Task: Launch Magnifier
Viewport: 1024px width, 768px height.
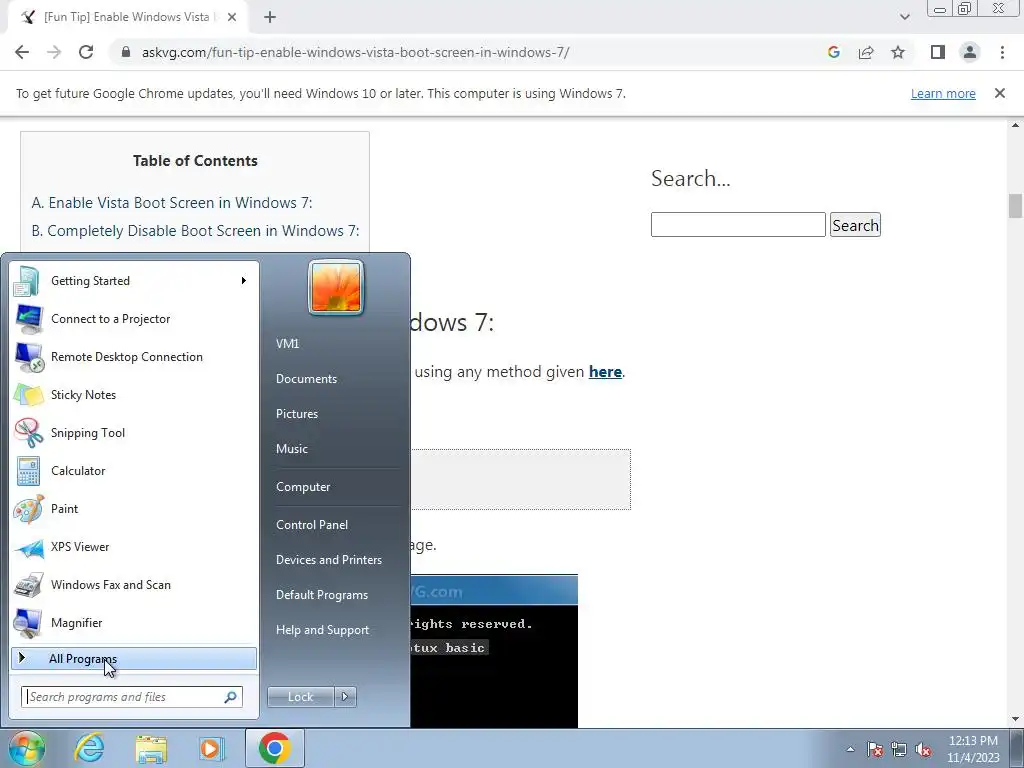Action: tap(134, 622)
